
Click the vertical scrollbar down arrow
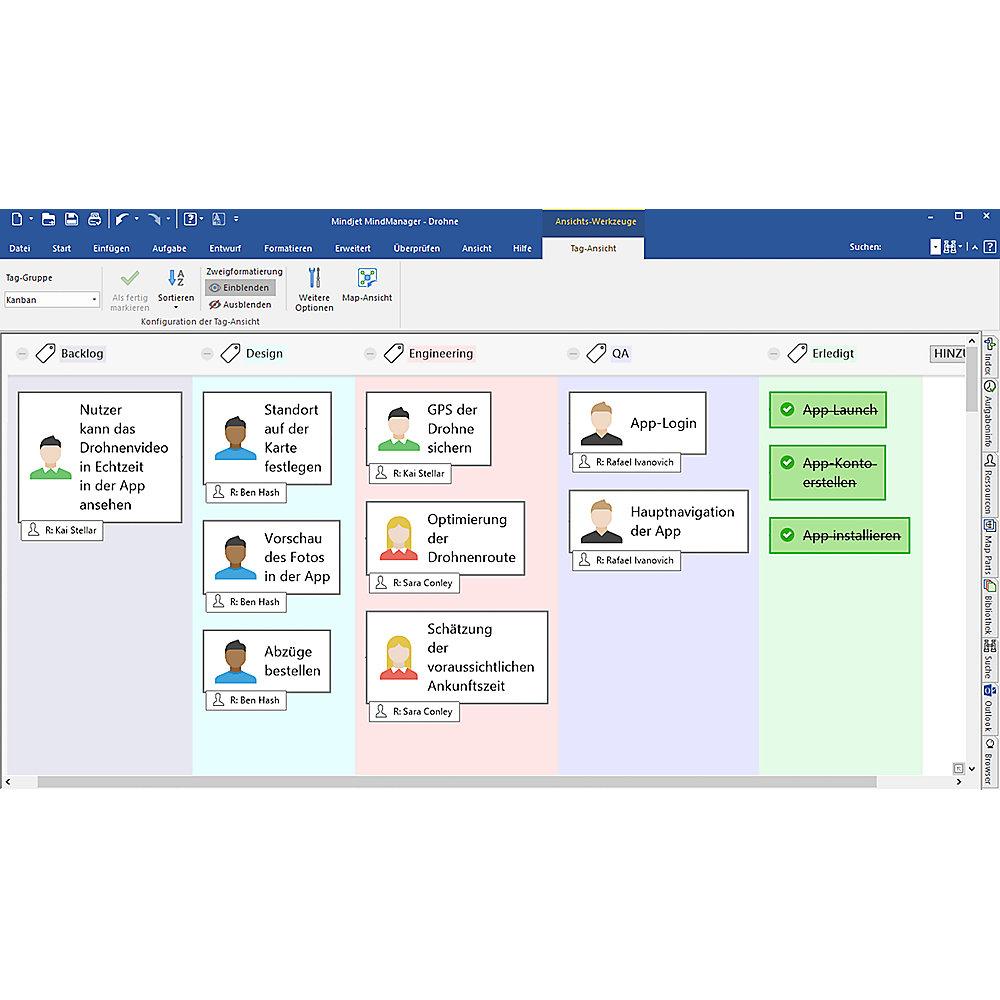pos(972,768)
